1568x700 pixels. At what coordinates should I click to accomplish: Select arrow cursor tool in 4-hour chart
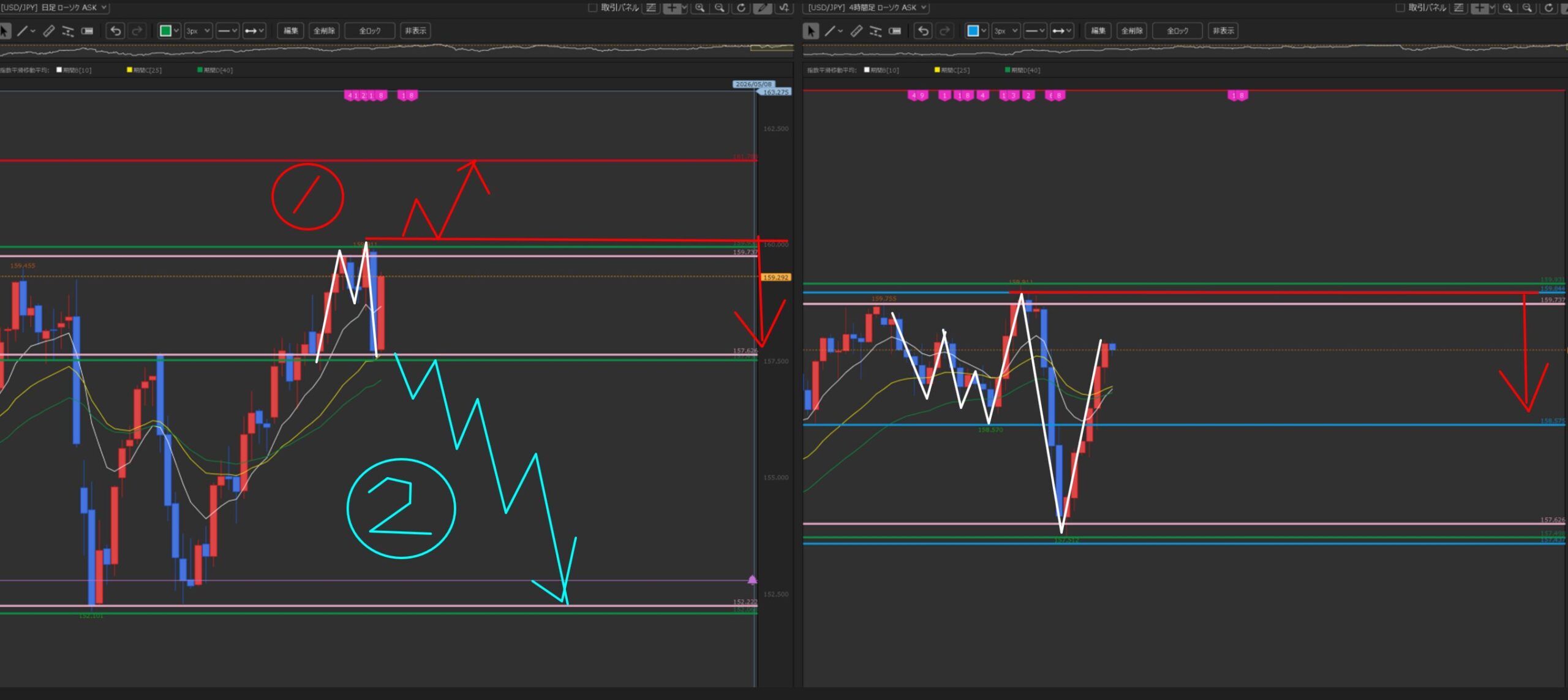[810, 31]
